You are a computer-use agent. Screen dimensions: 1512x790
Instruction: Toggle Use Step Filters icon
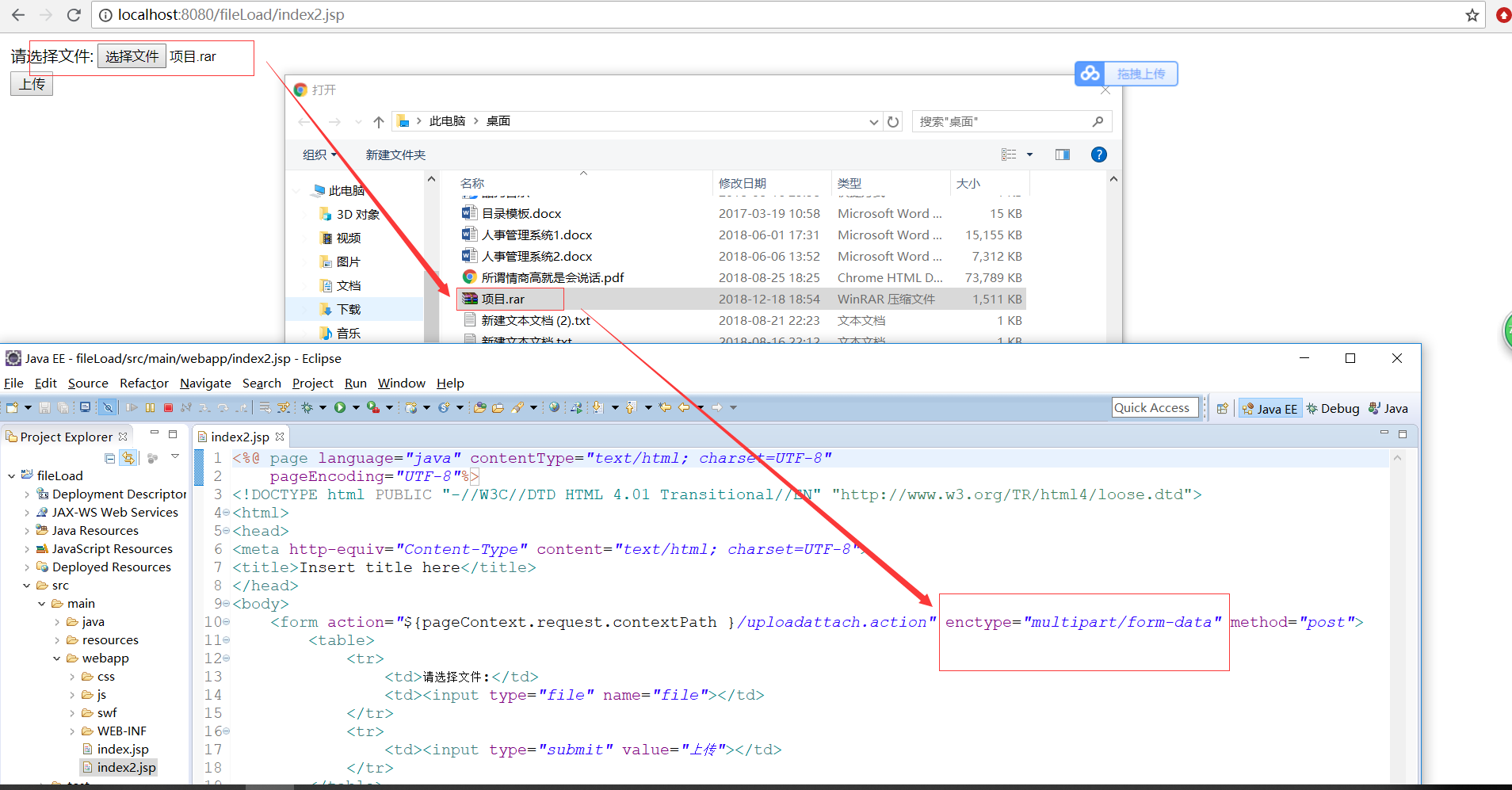pos(283,407)
